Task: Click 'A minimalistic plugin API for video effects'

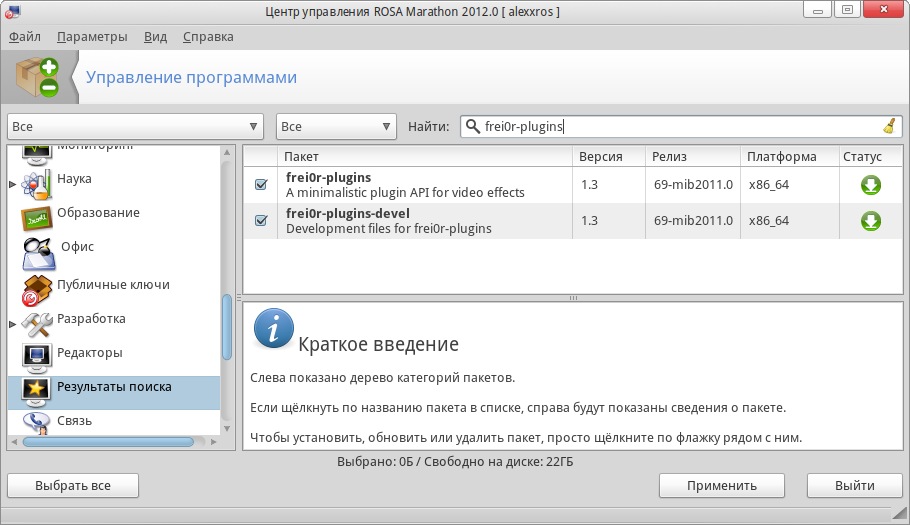Action: click(x=405, y=193)
